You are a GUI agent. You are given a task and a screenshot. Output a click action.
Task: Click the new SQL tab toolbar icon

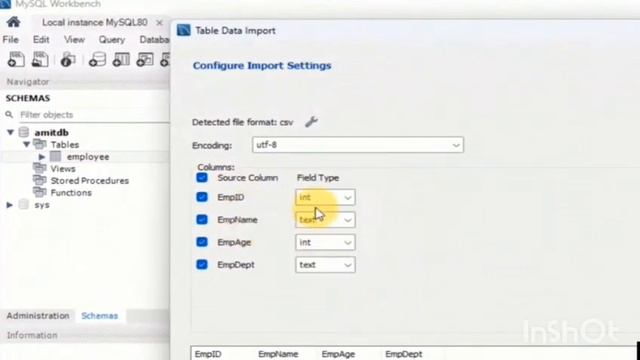16,60
